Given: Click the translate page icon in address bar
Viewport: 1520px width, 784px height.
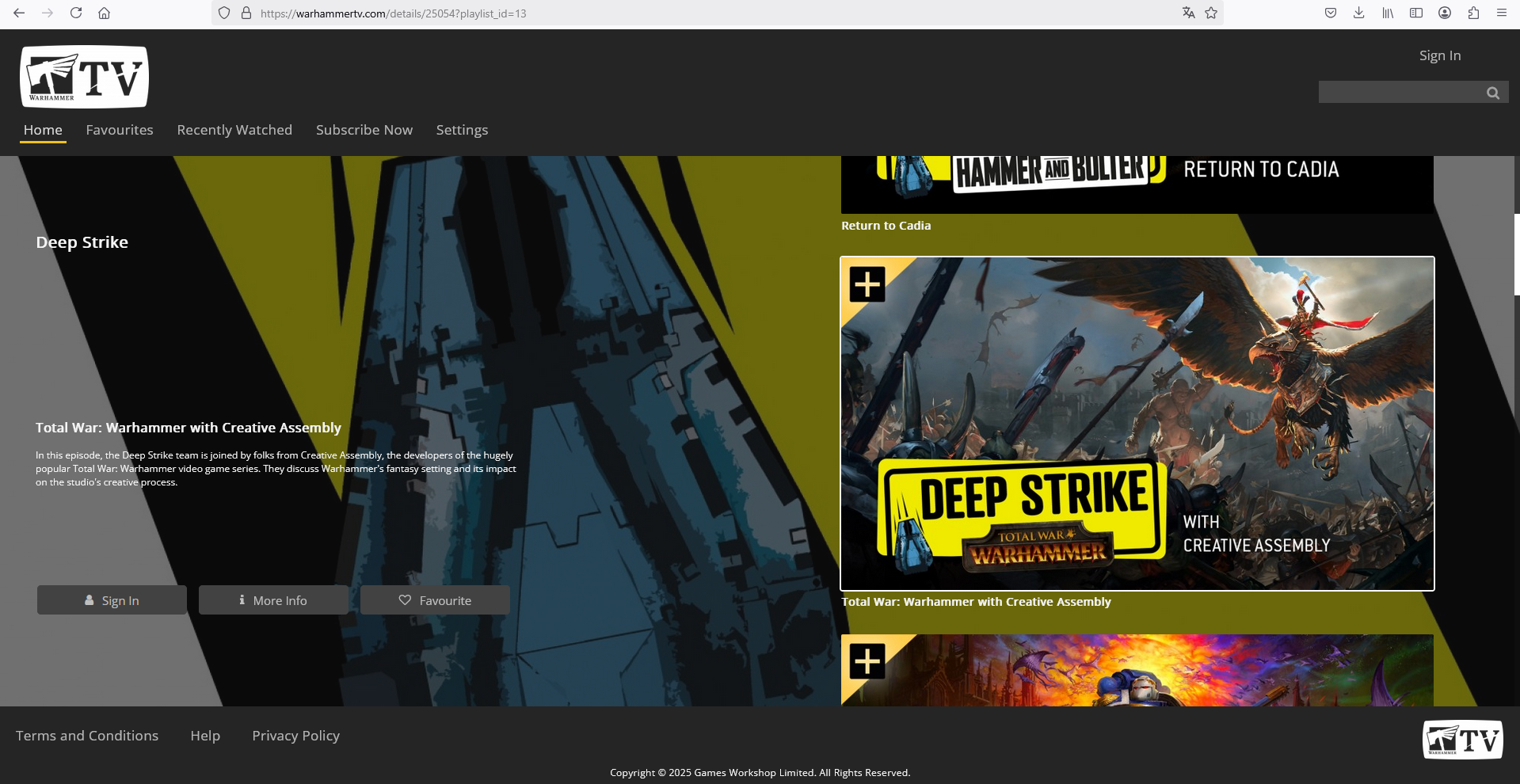Looking at the screenshot, I should [1188, 13].
